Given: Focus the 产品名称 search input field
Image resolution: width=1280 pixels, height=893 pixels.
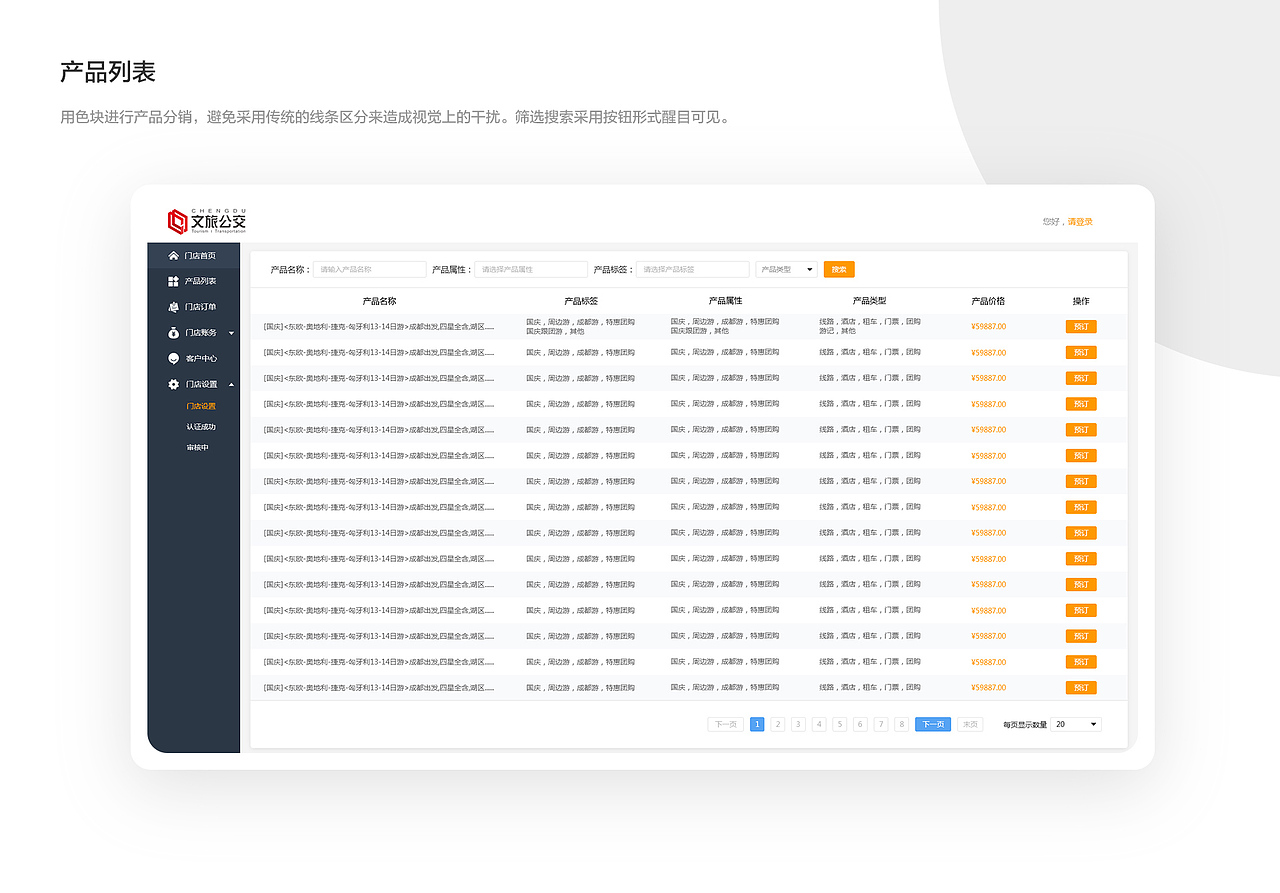Looking at the screenshot, I should coord(370,269).
